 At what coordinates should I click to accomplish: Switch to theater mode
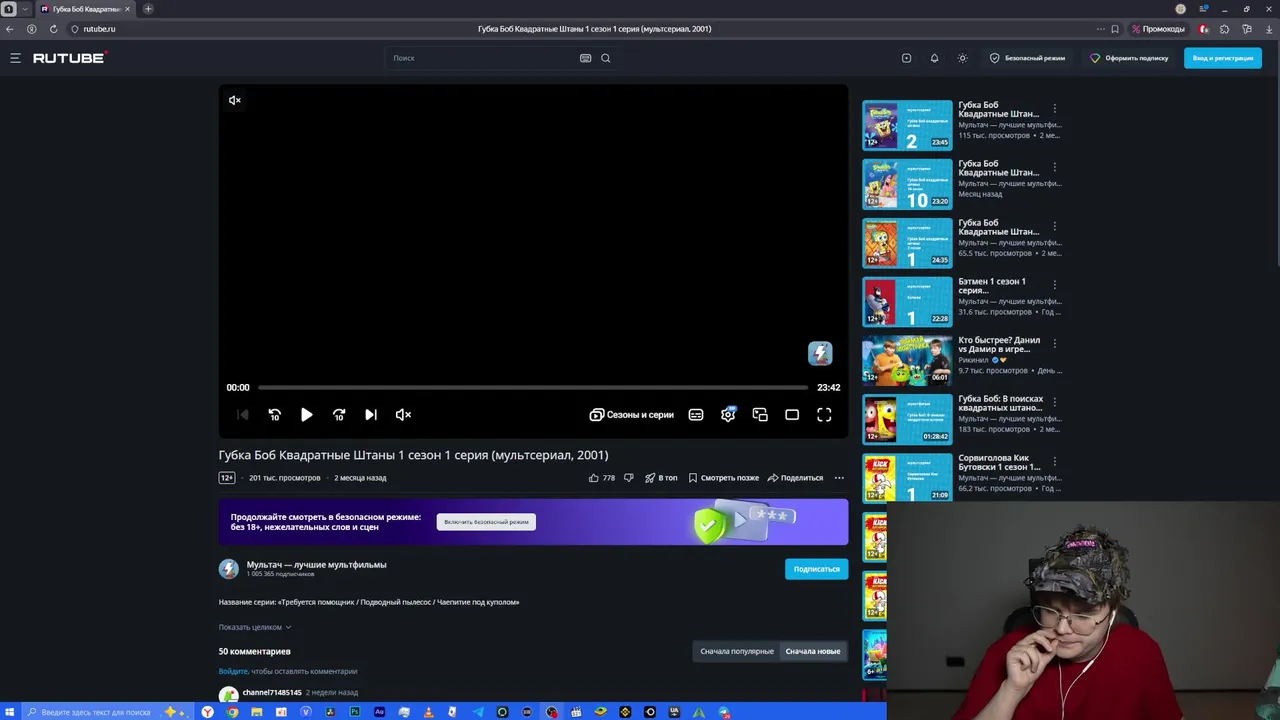792,415
